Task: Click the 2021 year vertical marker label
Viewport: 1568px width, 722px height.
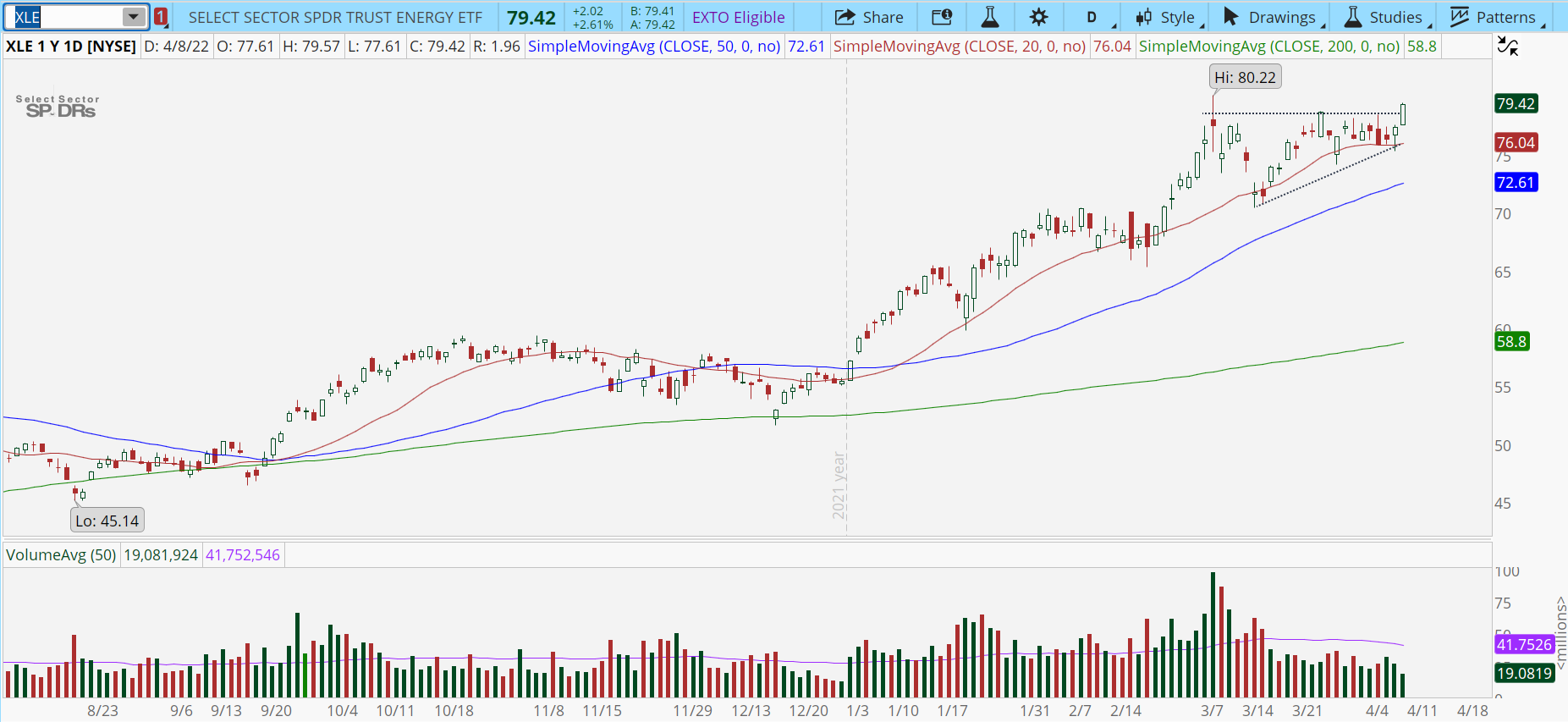Action: (x=839, y=485)
